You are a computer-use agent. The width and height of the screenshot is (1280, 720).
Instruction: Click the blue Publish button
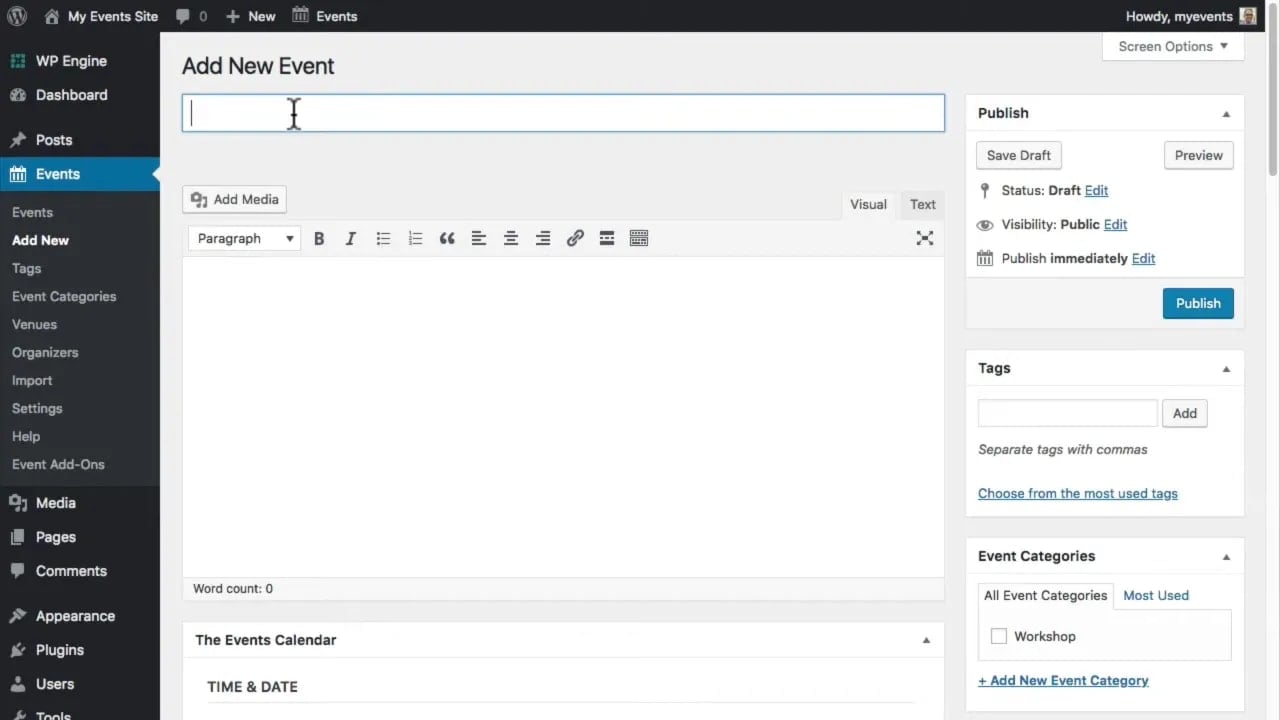pos(1198,303)
